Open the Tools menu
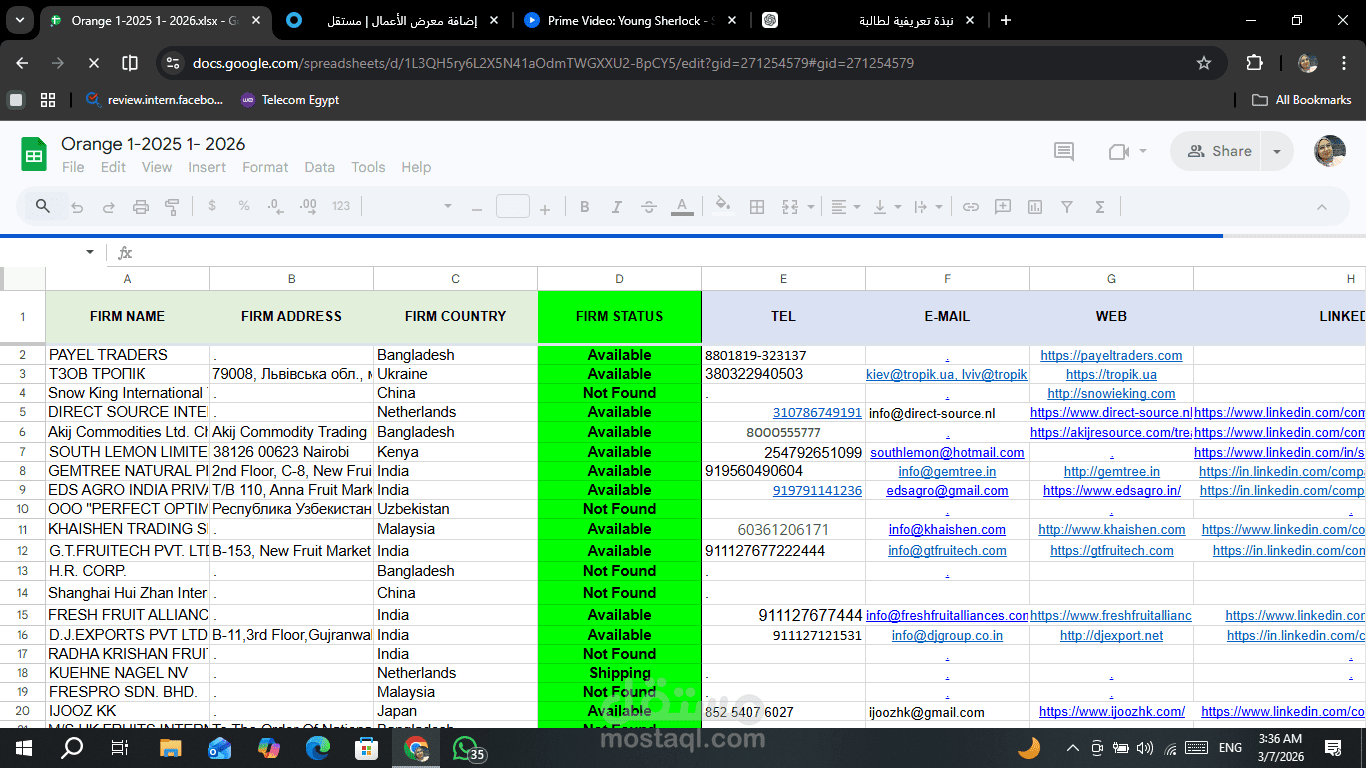The image size is (1366, 768). coord(368,167)
